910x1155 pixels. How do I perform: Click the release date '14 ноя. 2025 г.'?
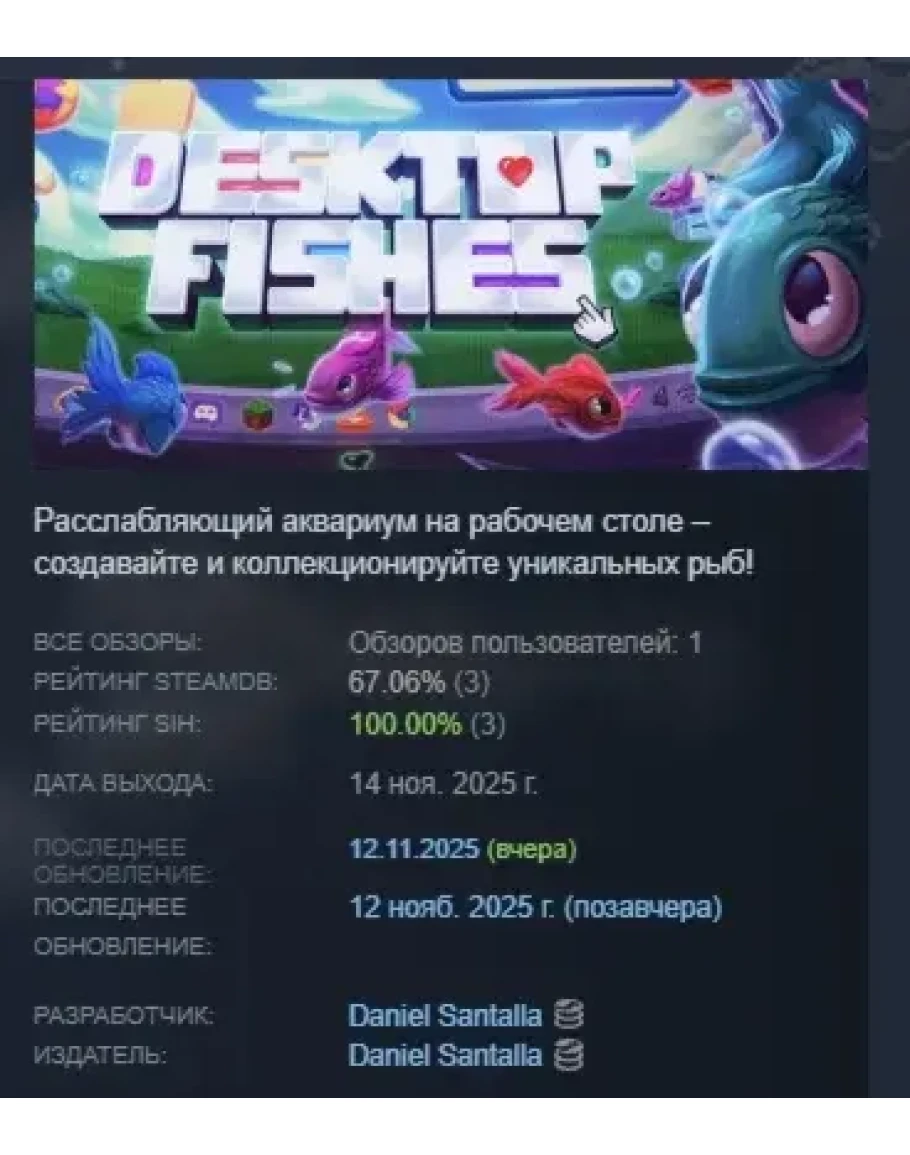click(x=444, y=783)
